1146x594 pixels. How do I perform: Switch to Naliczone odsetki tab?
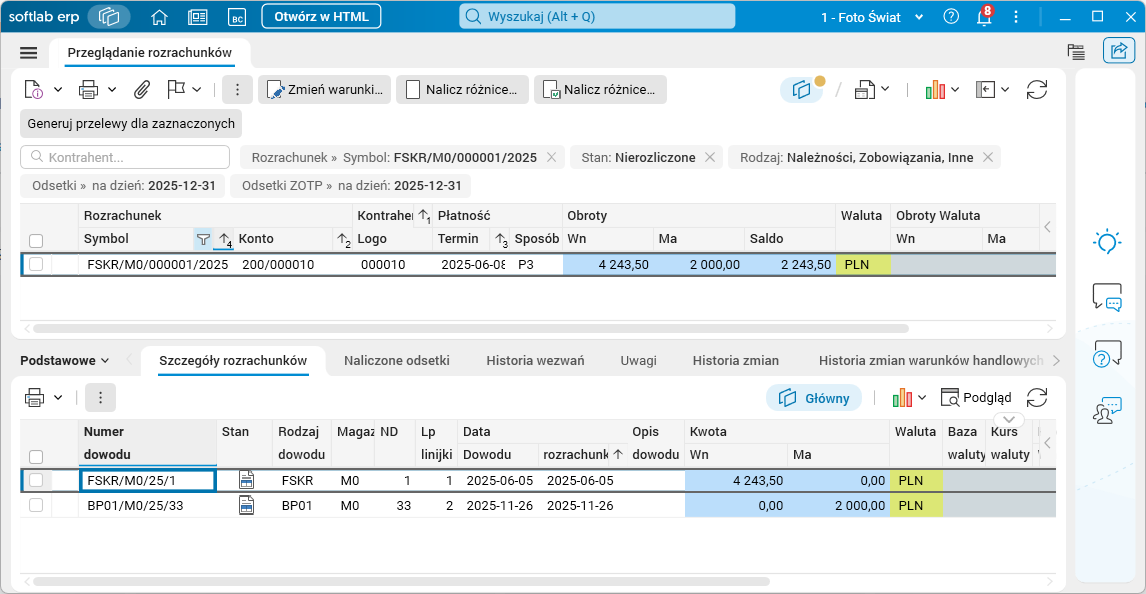point(397,360)
